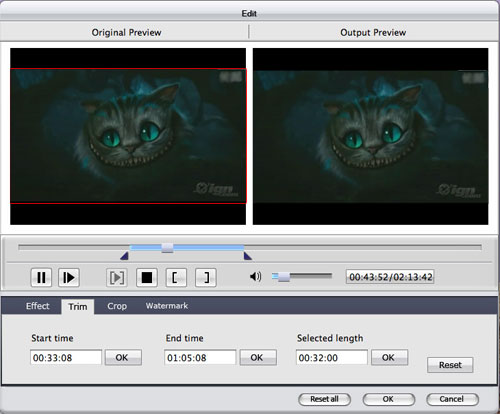
Task: Set trim start with the left bracket button
Action: click(x=176, y=277)
